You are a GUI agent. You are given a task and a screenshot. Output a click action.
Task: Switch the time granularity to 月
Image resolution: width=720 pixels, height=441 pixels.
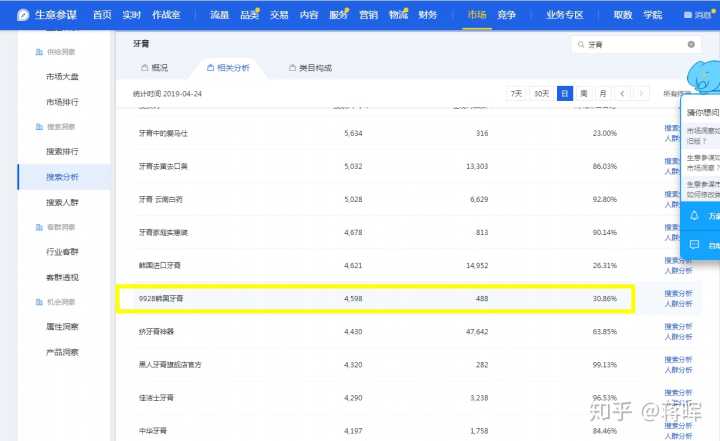click(x=602, y=93)
